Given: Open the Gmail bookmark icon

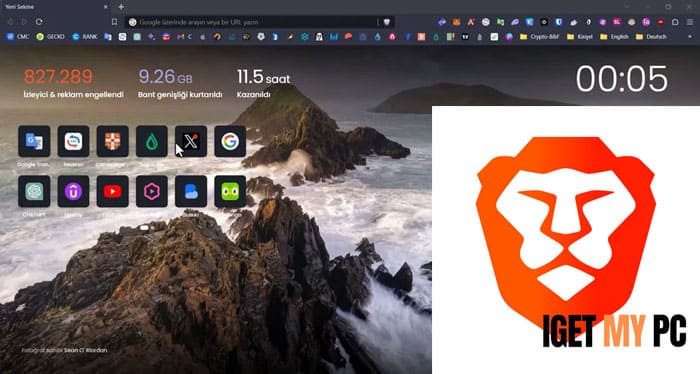Looking at the screenshot, I should pyautogui.click(x=180, y=37).
